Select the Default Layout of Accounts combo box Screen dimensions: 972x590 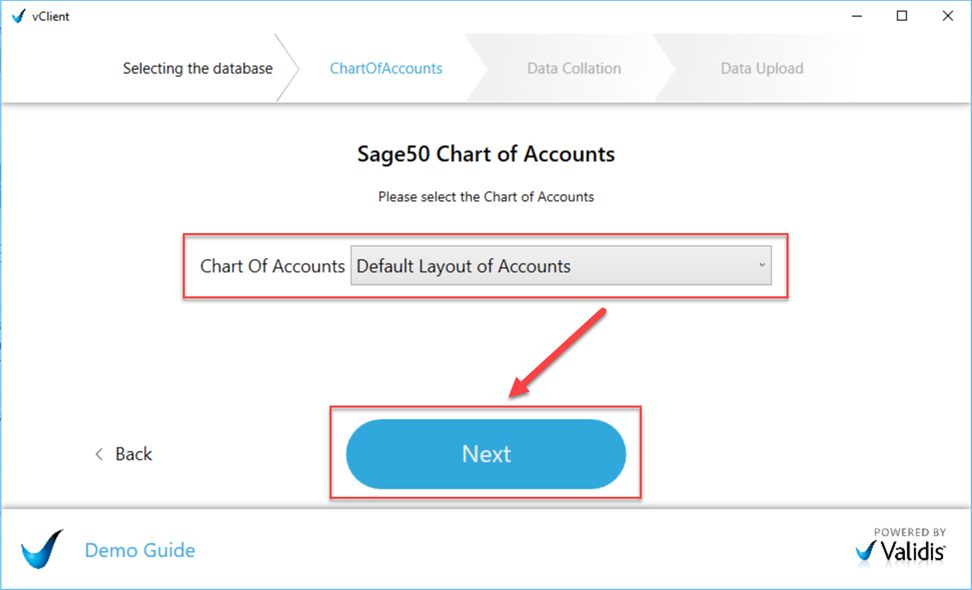click(560, 266)
